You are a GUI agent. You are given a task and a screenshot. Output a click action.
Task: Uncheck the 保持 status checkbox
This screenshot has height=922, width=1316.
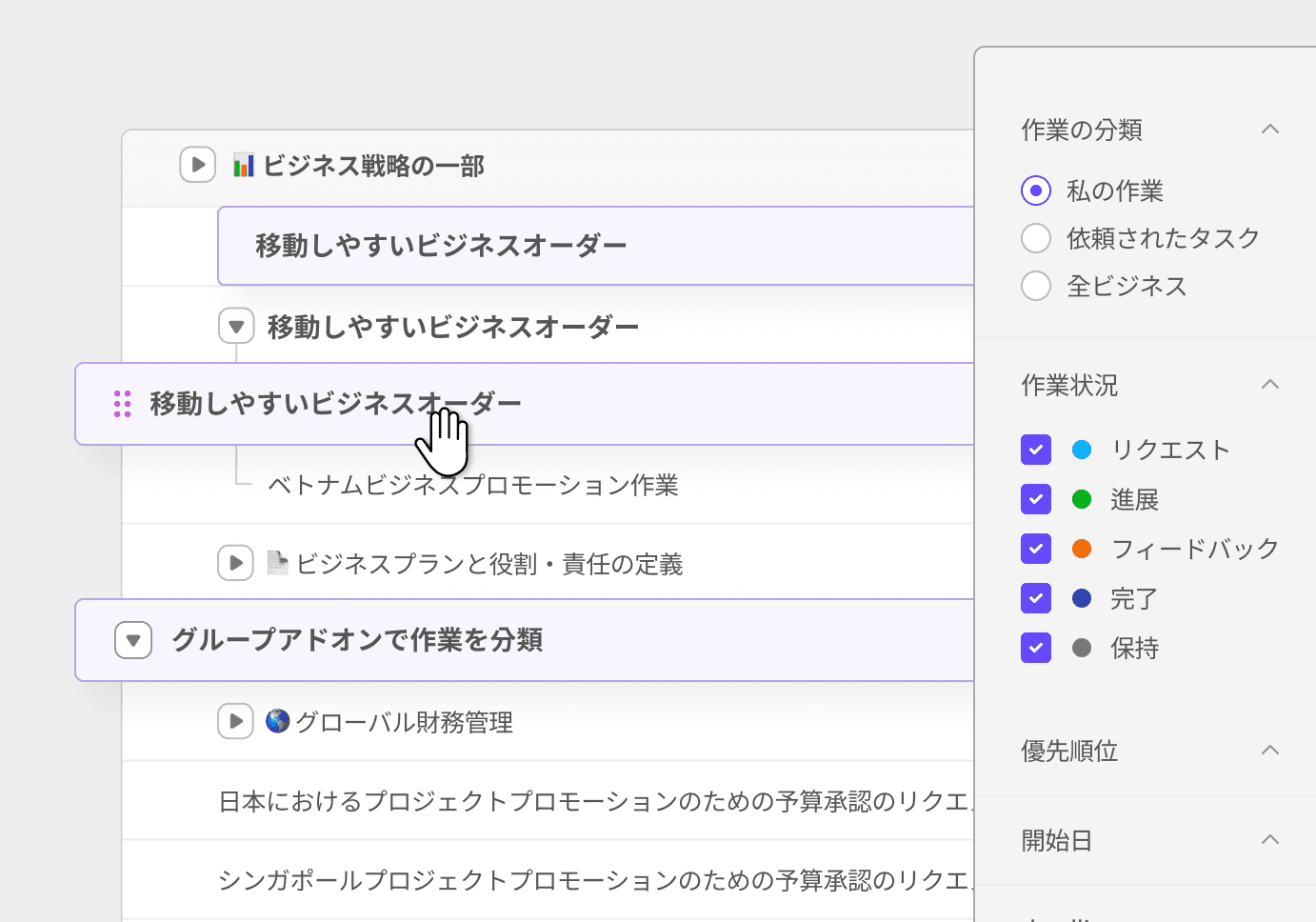(1036, 648)
